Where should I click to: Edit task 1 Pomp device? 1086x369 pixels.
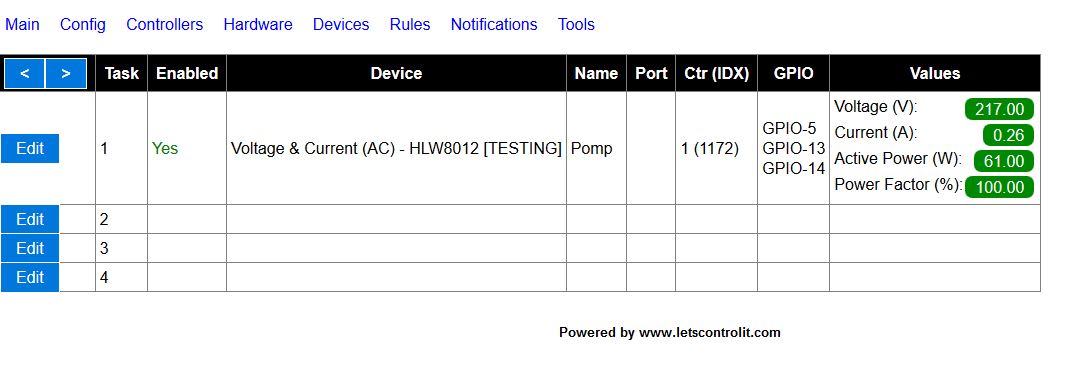(30, 148)
